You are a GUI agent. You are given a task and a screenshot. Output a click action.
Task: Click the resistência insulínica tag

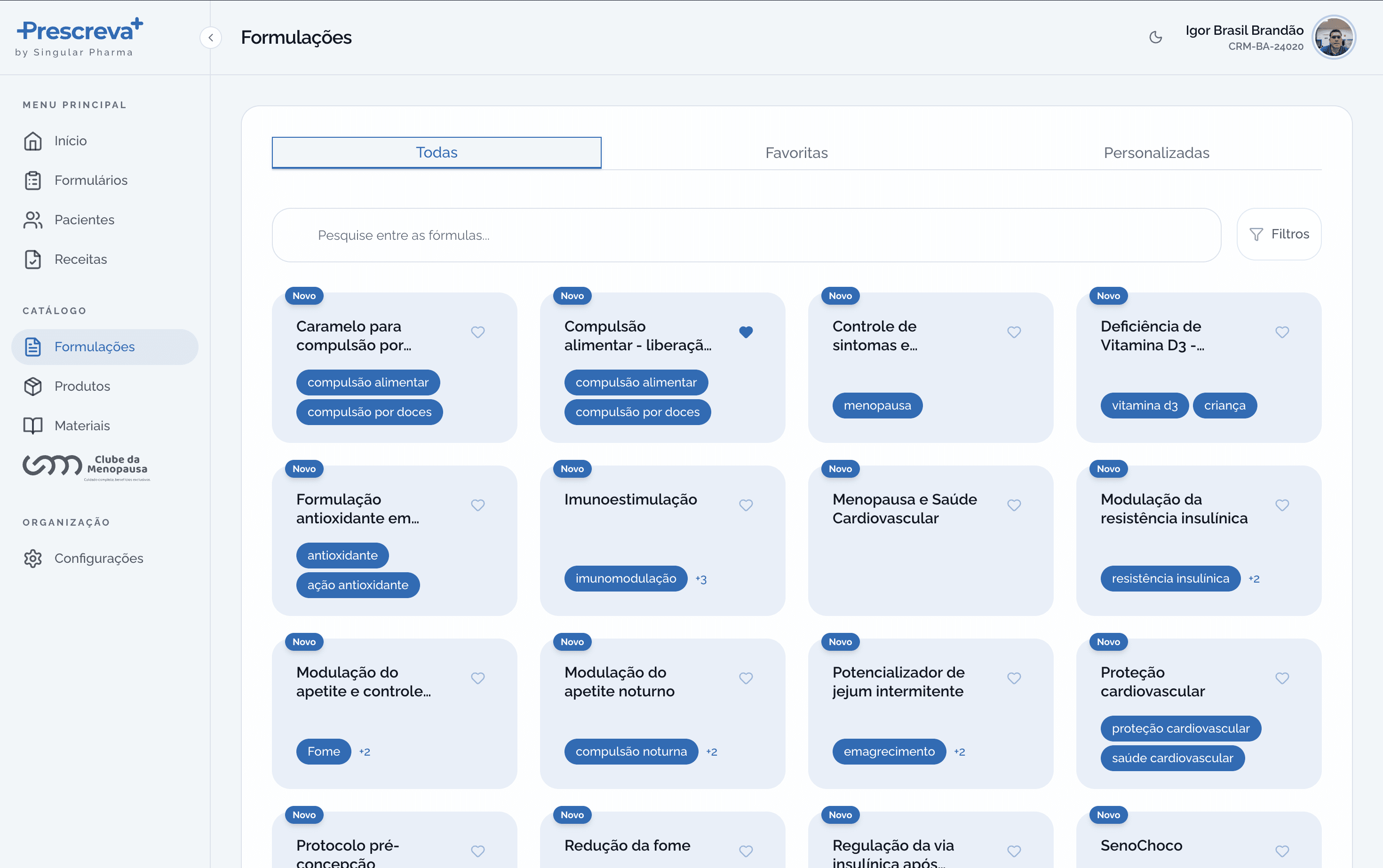click(1170, 579)
